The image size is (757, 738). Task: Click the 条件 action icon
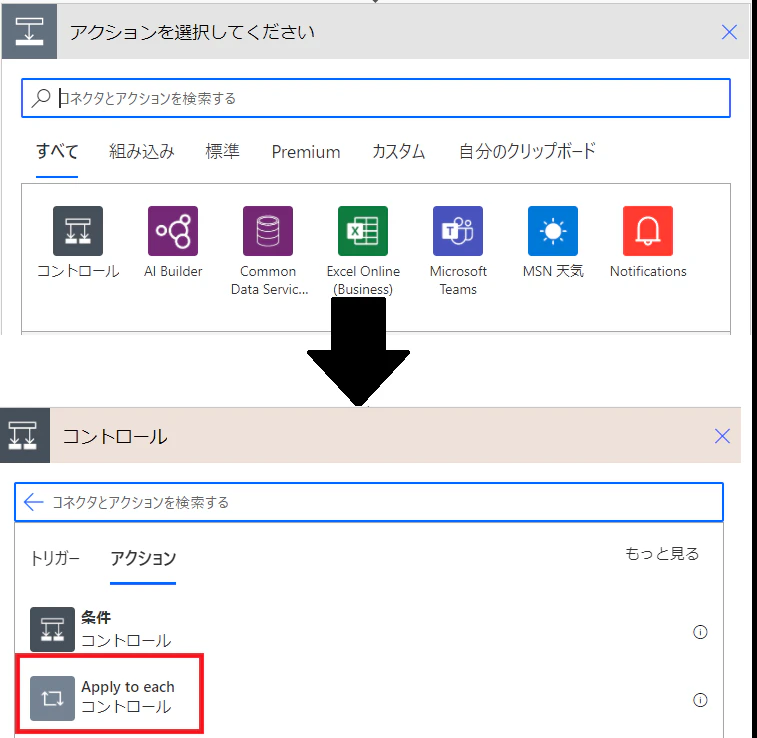tap(52, 629)
